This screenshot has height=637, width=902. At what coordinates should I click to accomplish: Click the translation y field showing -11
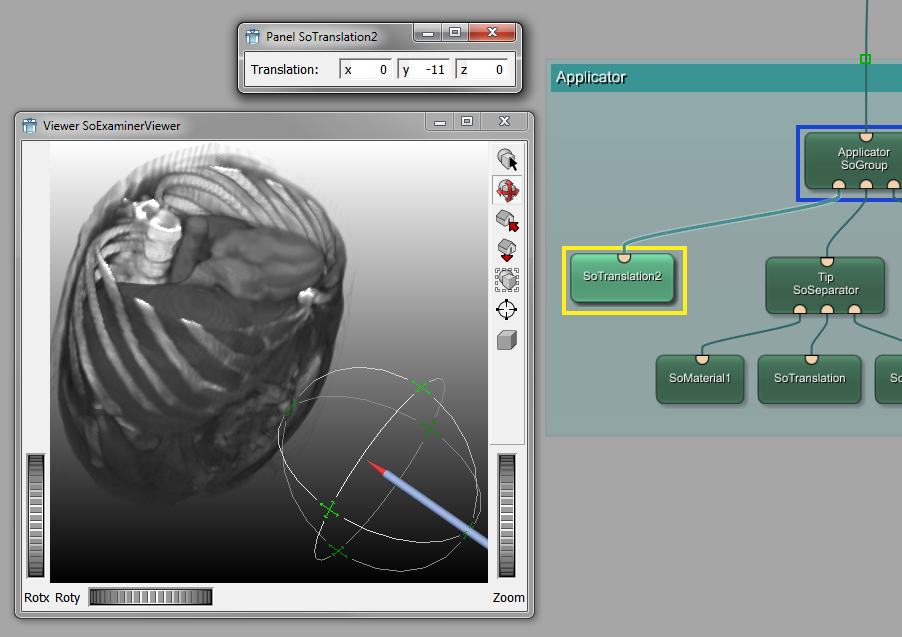click(423, 70)
